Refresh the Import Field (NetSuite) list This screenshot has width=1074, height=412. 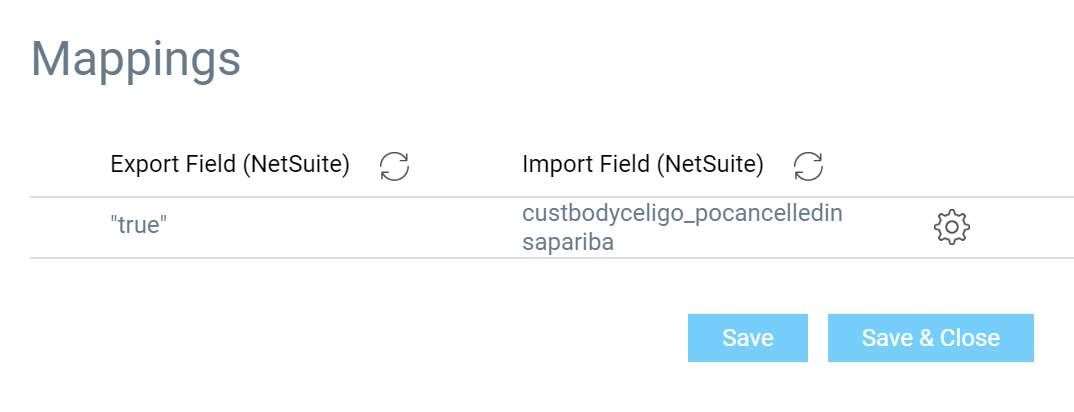coord(808,166)
